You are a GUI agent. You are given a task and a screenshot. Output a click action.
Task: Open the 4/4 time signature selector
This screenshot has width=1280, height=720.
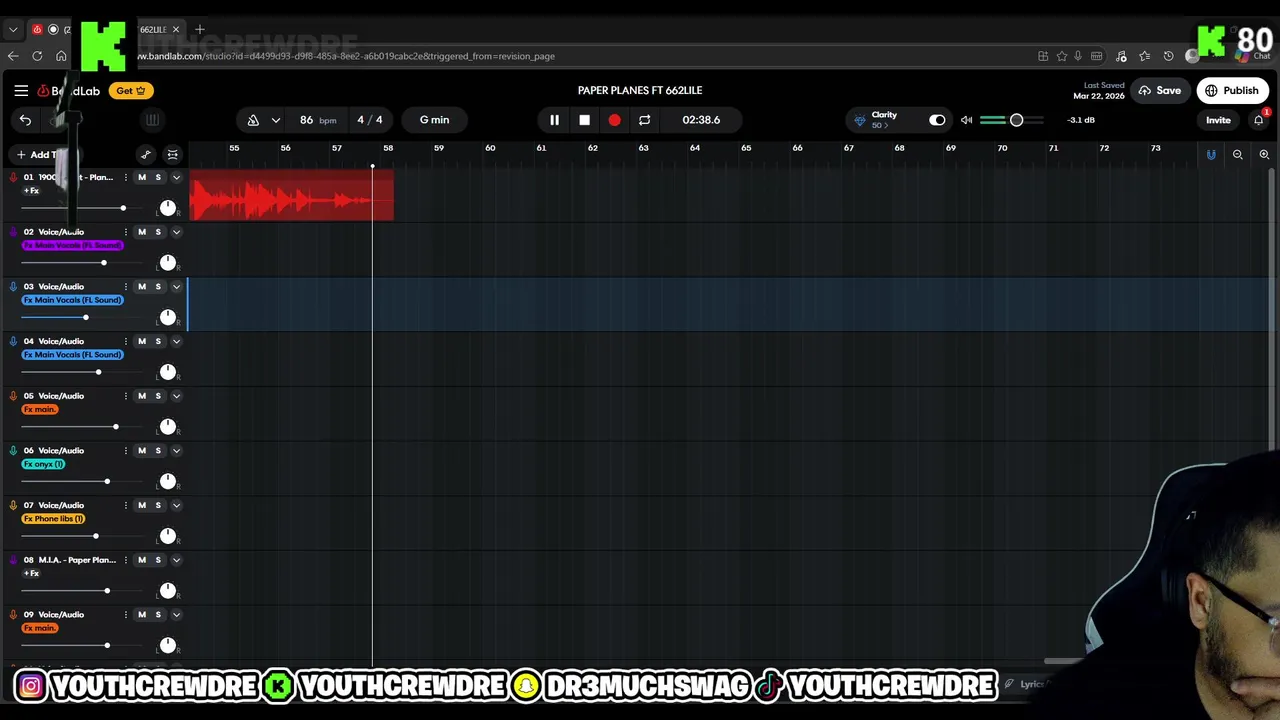(370, 120)
